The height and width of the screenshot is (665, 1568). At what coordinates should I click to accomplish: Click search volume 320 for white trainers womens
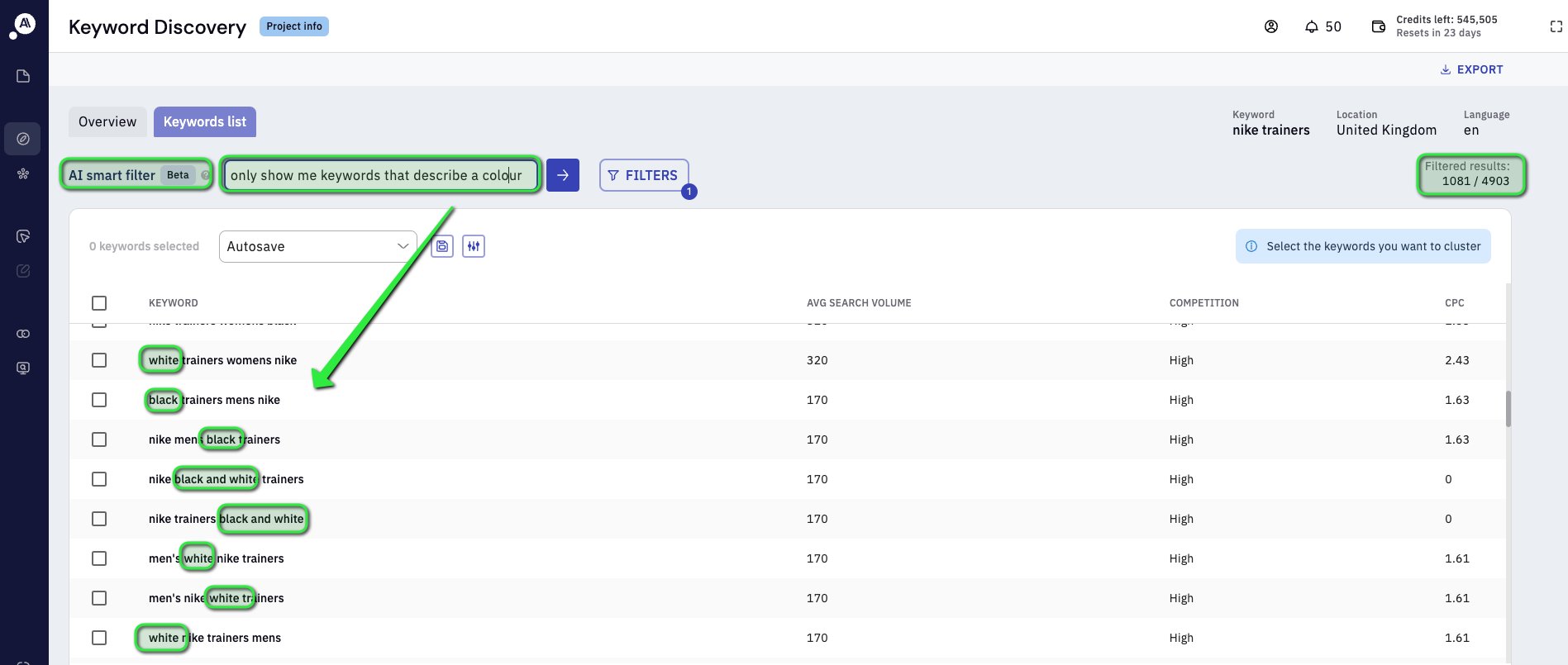click(817, 360)
